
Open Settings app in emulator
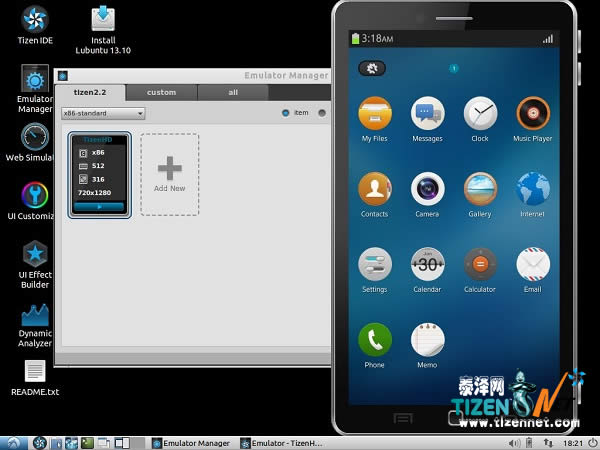375,271
